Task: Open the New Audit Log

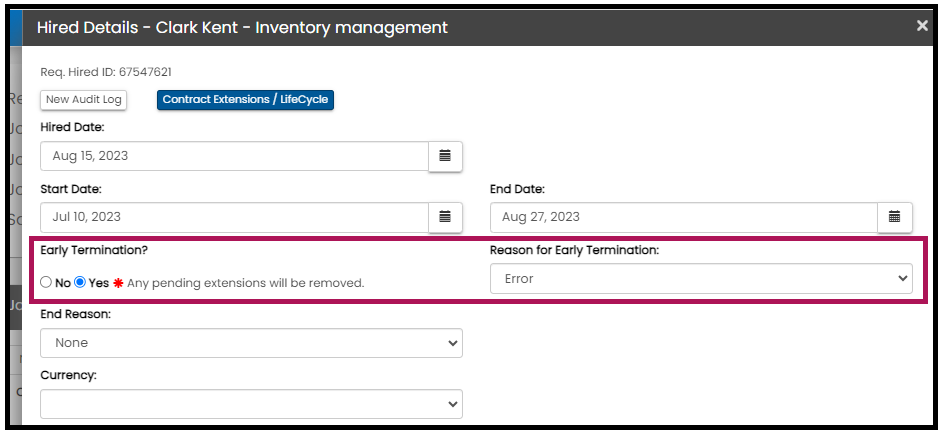Action: click(84, 100)
